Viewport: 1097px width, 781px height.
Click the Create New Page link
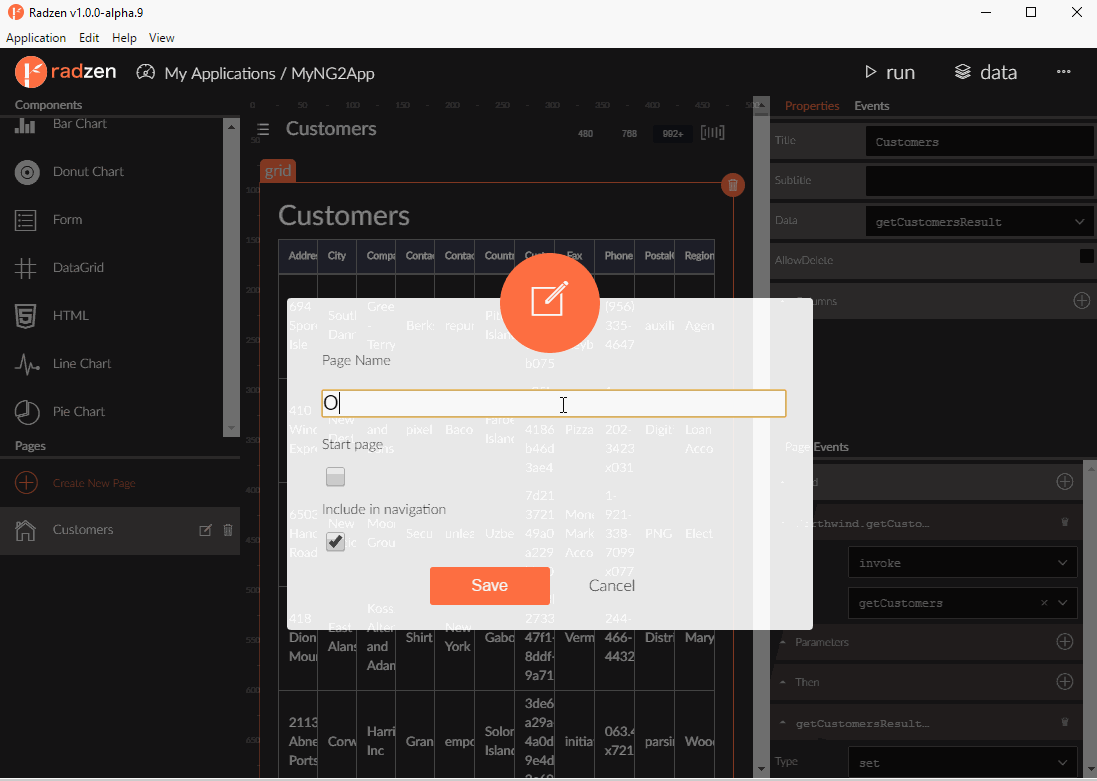(93, 483)
